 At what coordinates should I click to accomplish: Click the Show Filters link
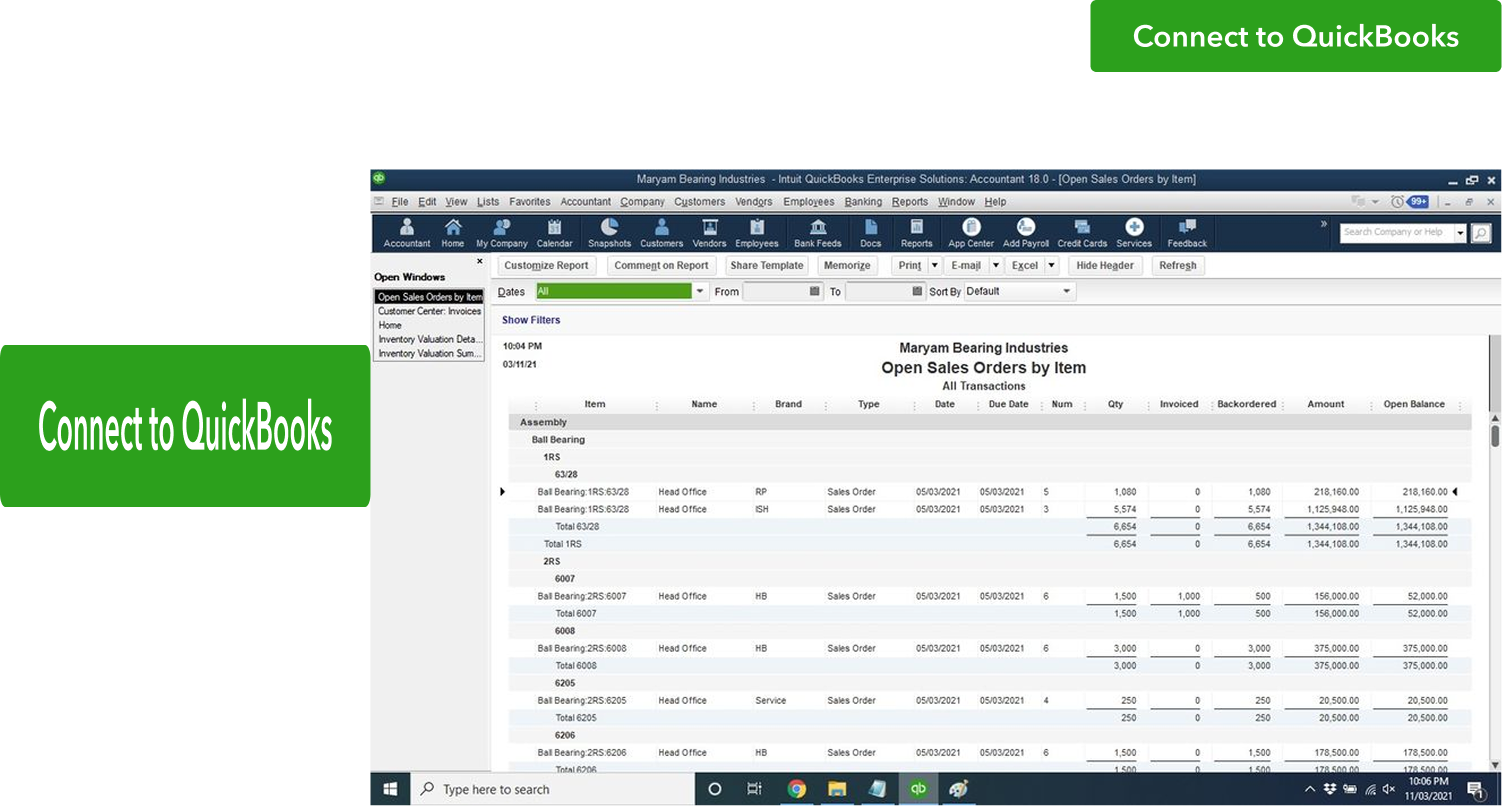(x=531, y=320)
